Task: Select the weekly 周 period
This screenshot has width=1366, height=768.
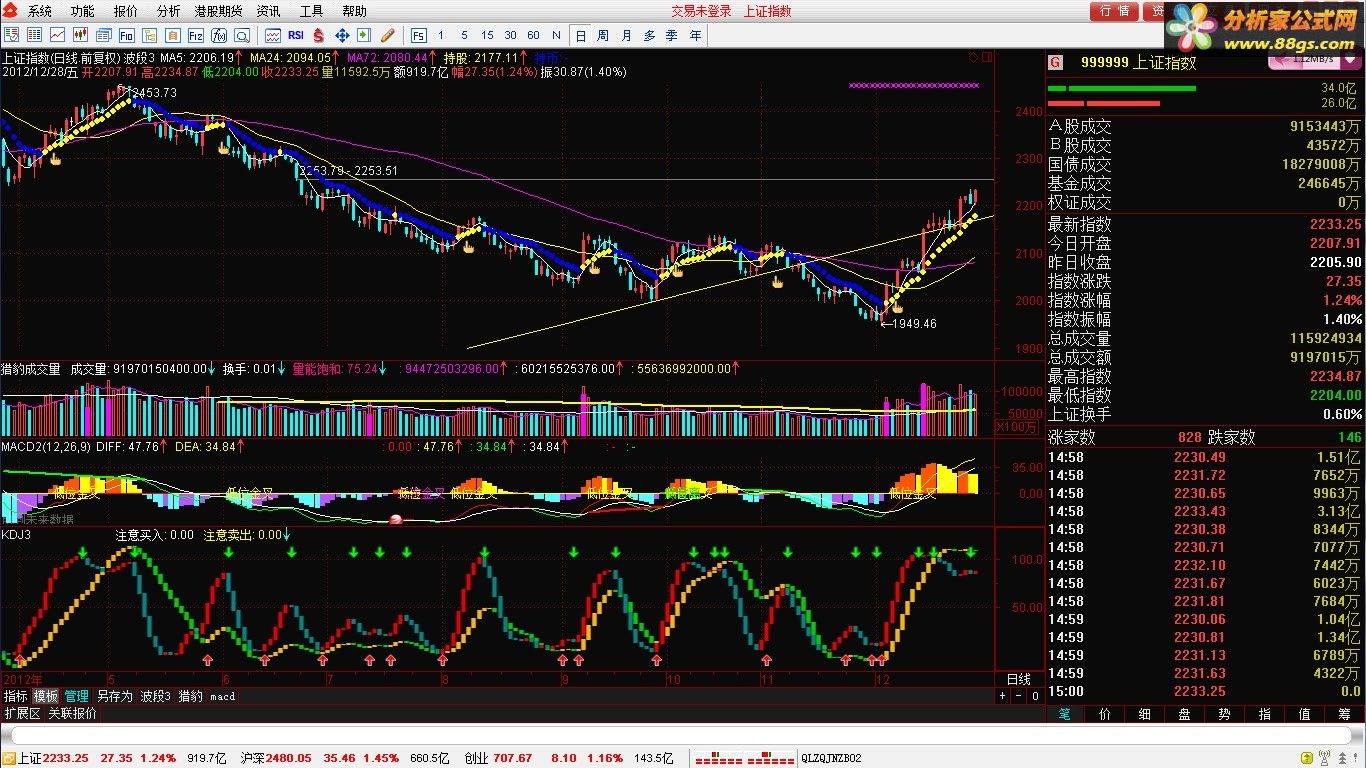Action: (x=603, y=35)
